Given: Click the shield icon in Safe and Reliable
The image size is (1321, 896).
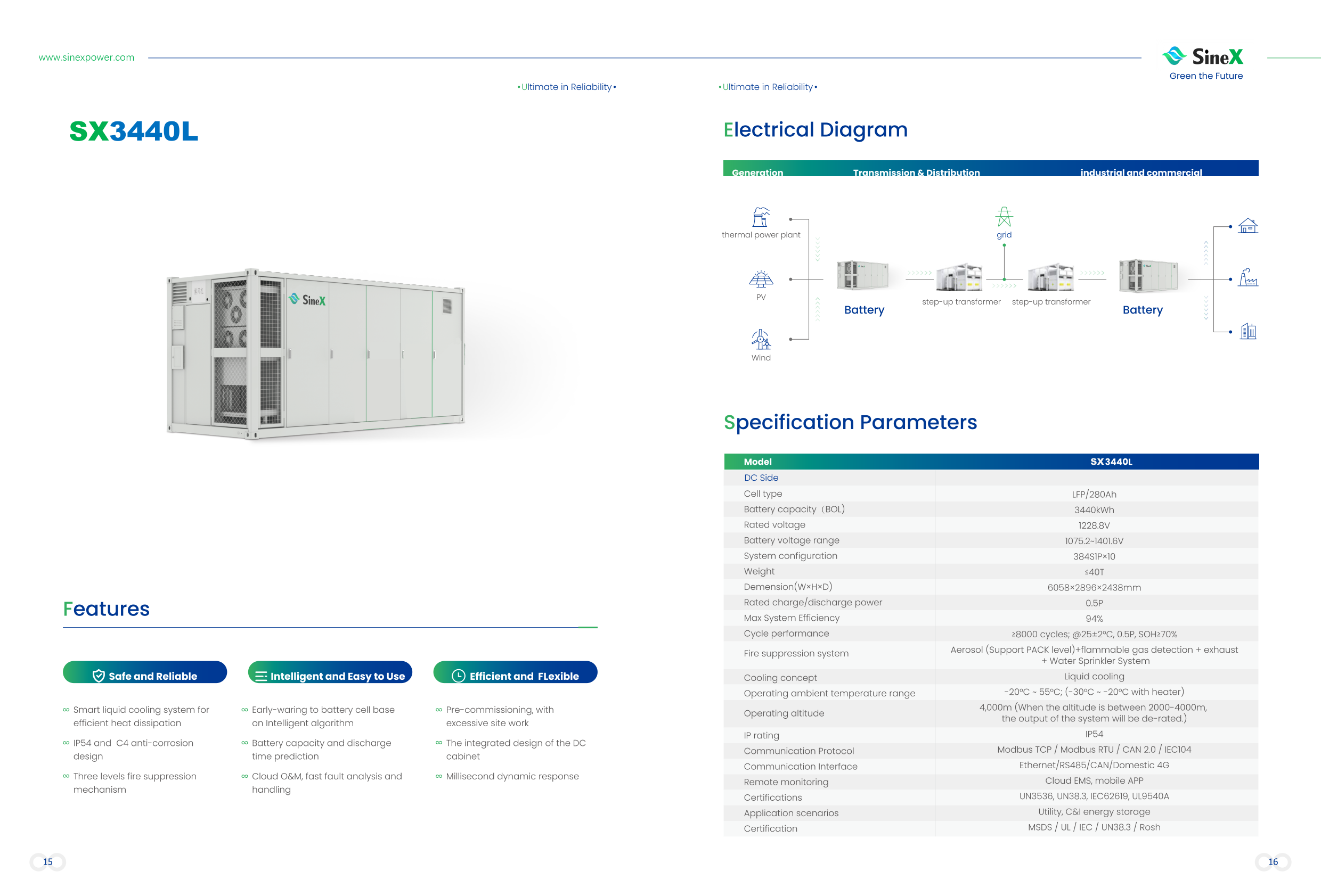Looking at the screenshot, I should [x=99, y=676].
